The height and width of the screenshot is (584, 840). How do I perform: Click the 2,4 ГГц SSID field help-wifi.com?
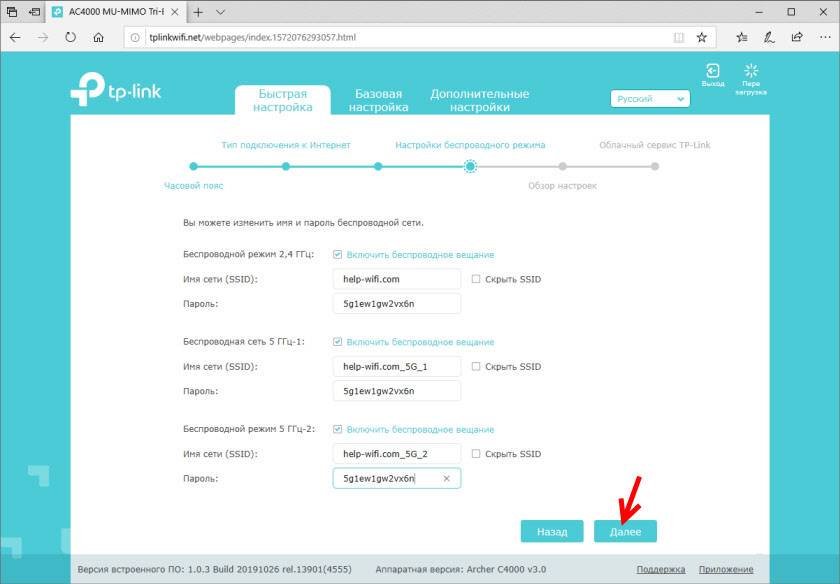pyautogui.click(x=396, y=279)
